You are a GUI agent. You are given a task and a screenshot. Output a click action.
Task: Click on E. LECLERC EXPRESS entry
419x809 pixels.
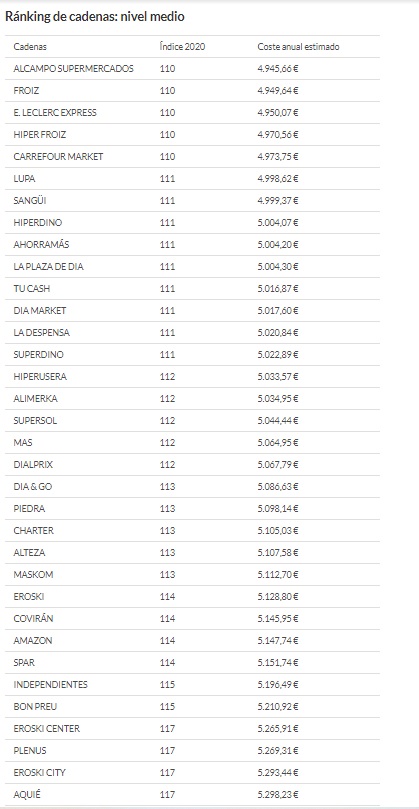pyautogui.click(x=55, y=113)
